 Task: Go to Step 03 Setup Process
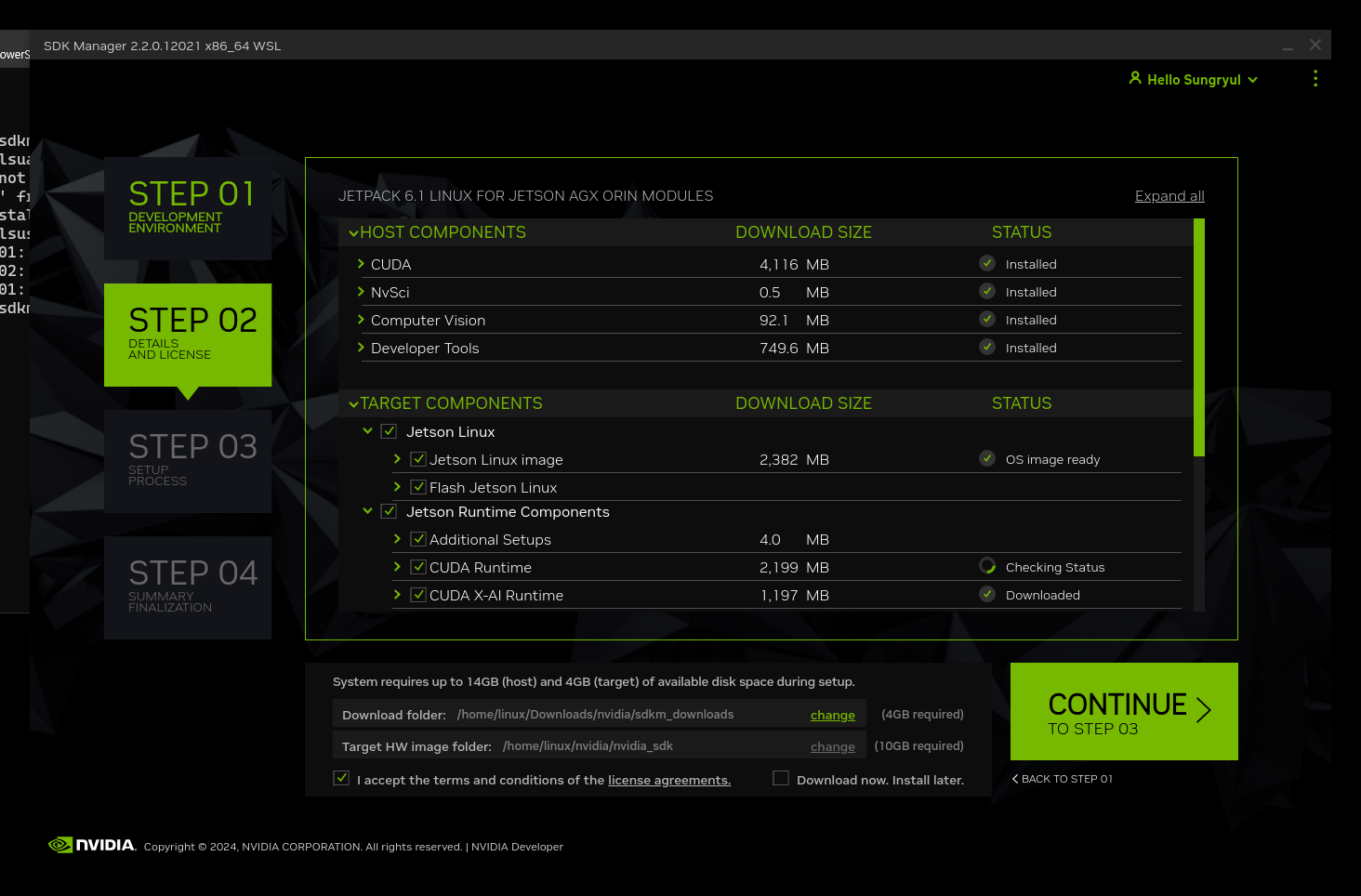click(x=188, y=461)
